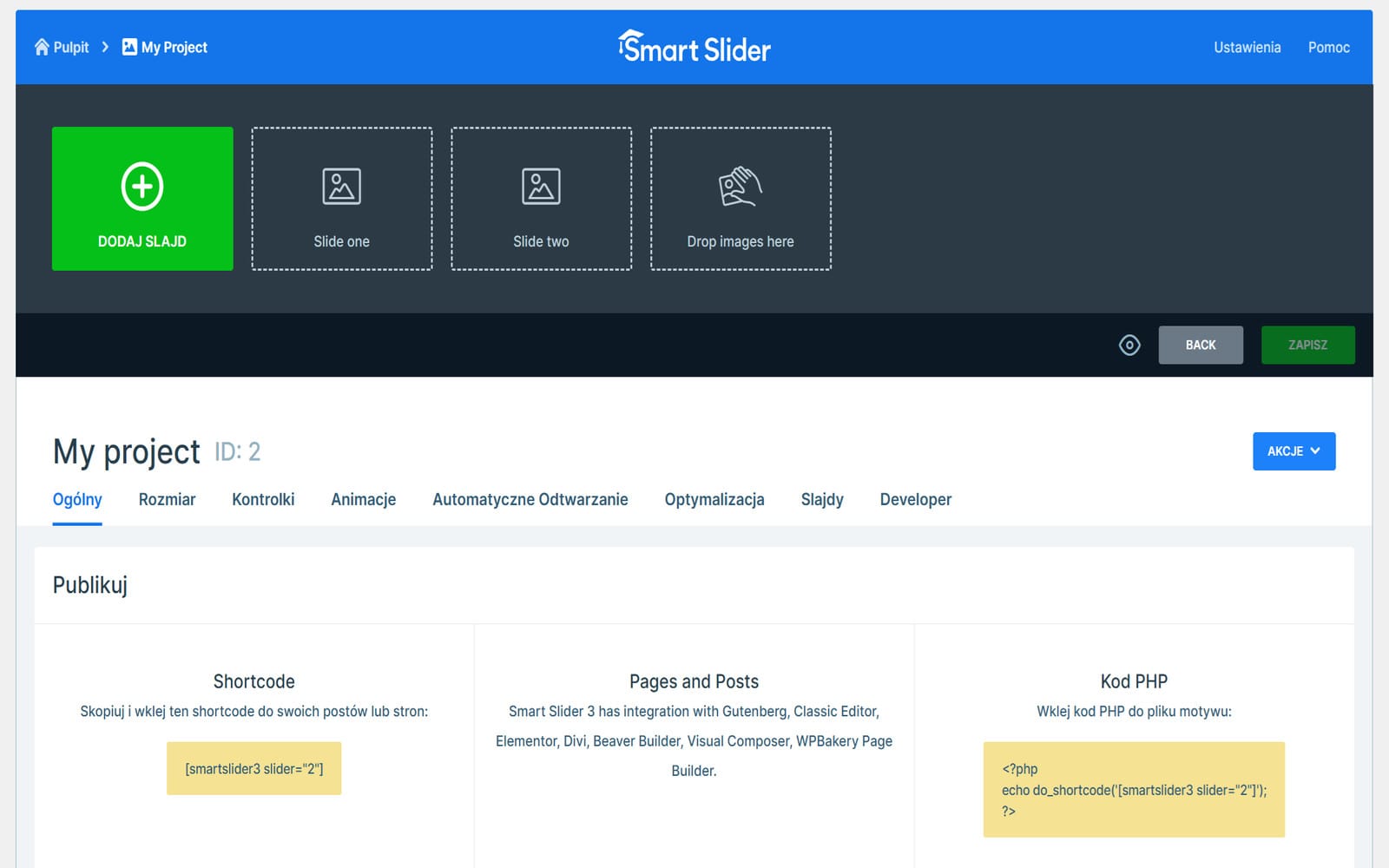This screenshot has height=868, width=1389.
Task: Click the PHP code snippet box
Action: click(x=1134, y=790)
